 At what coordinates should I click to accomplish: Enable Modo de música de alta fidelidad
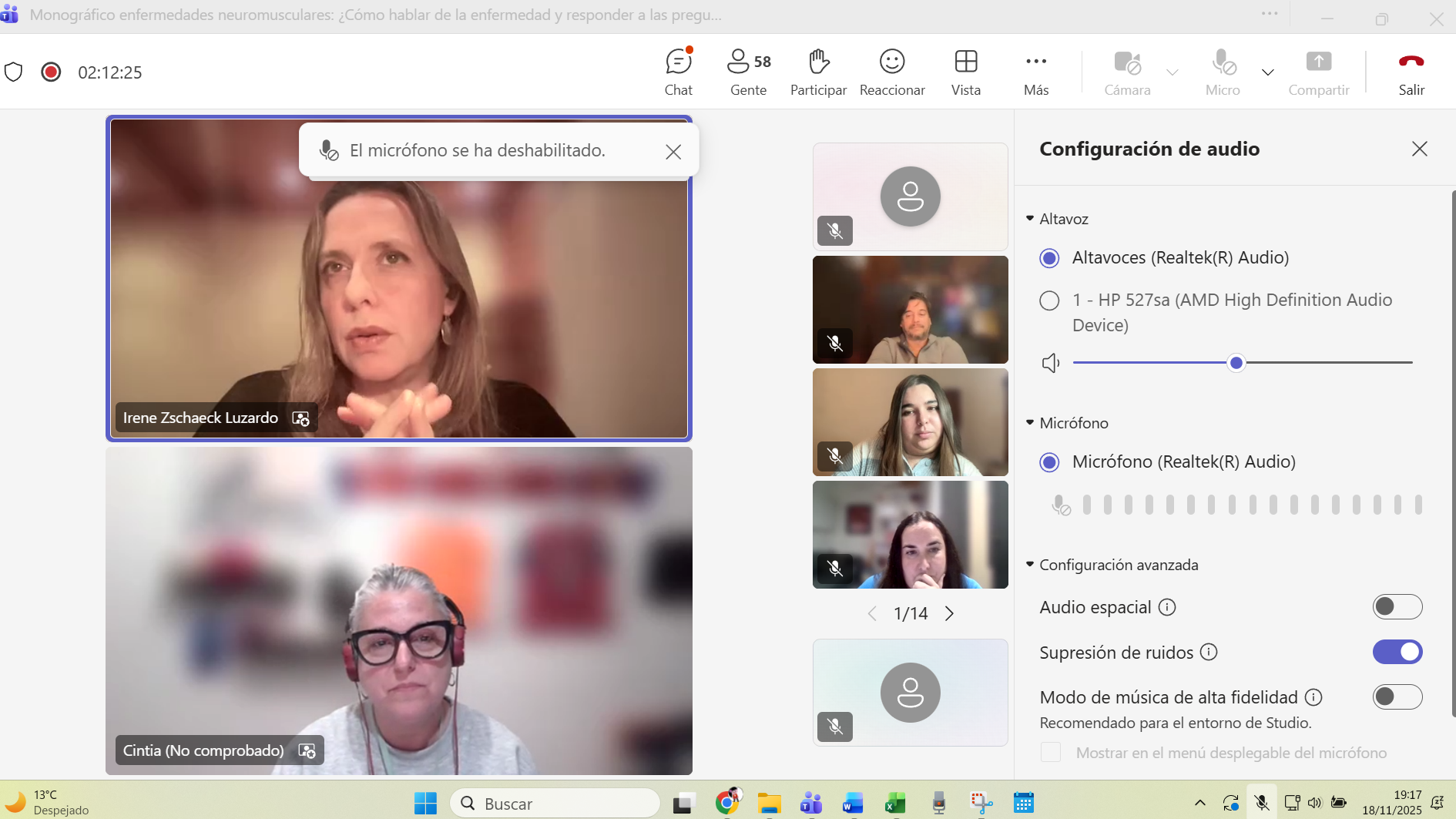1397,697
